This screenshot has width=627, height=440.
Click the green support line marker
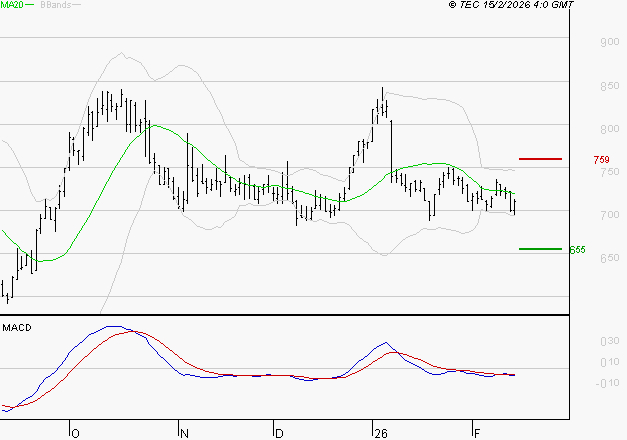click(541, 249)
